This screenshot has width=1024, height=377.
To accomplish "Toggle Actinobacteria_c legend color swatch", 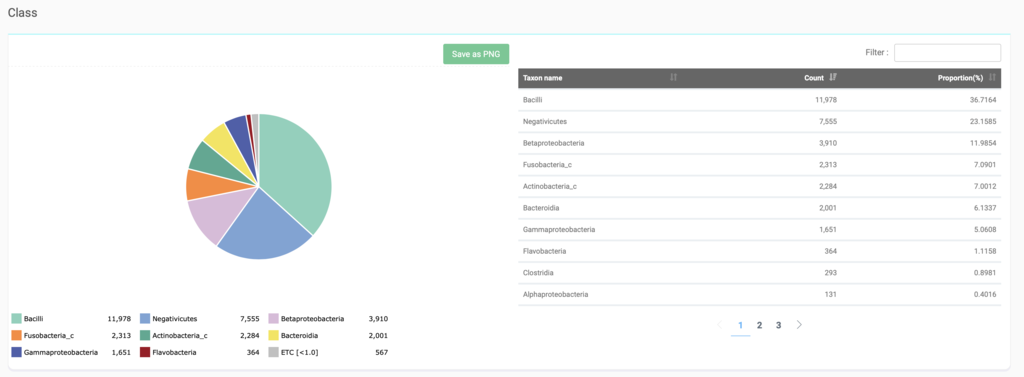I will pos(144,336).
